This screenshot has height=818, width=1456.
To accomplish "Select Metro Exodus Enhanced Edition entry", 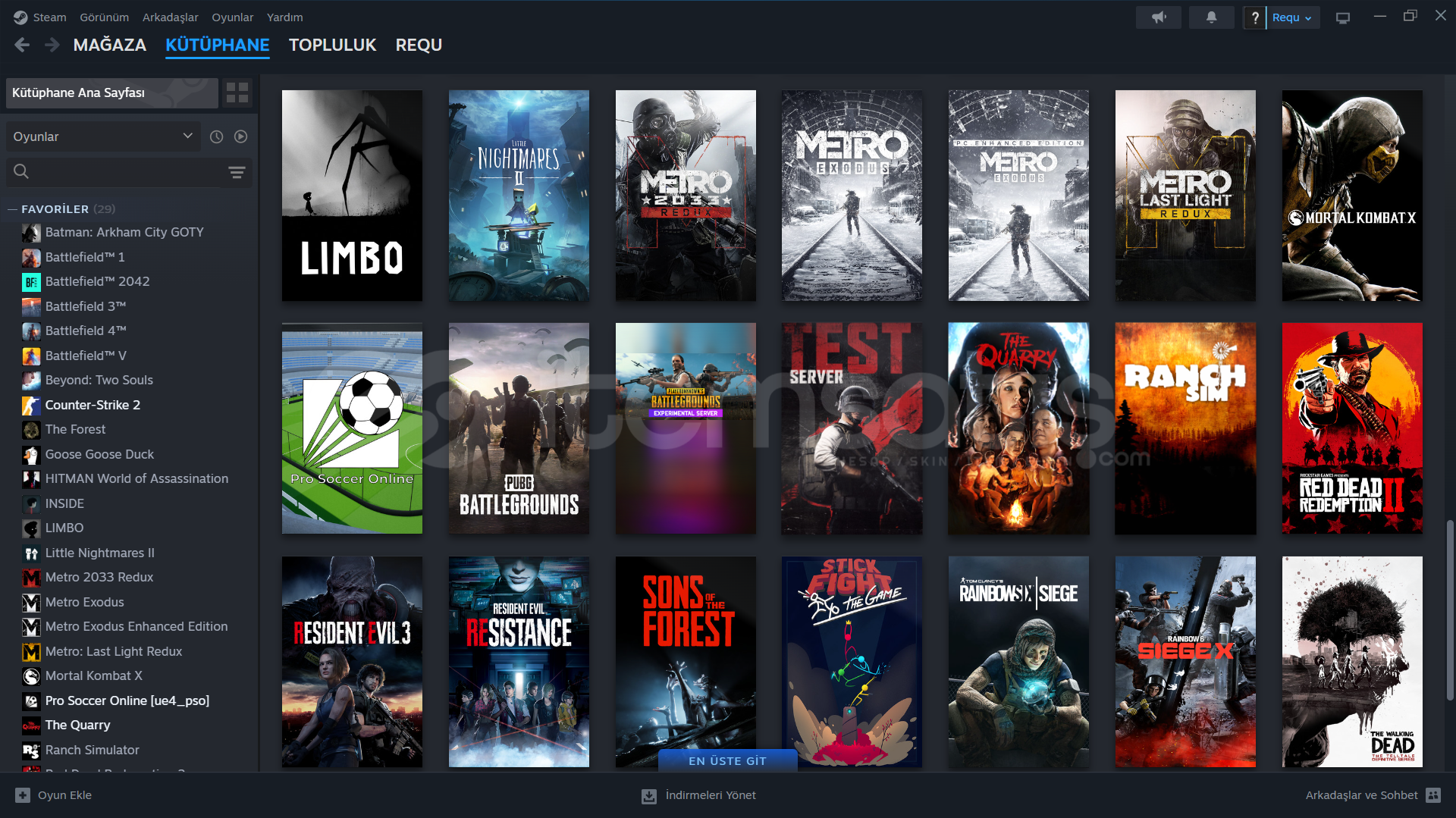I will 136,627.
